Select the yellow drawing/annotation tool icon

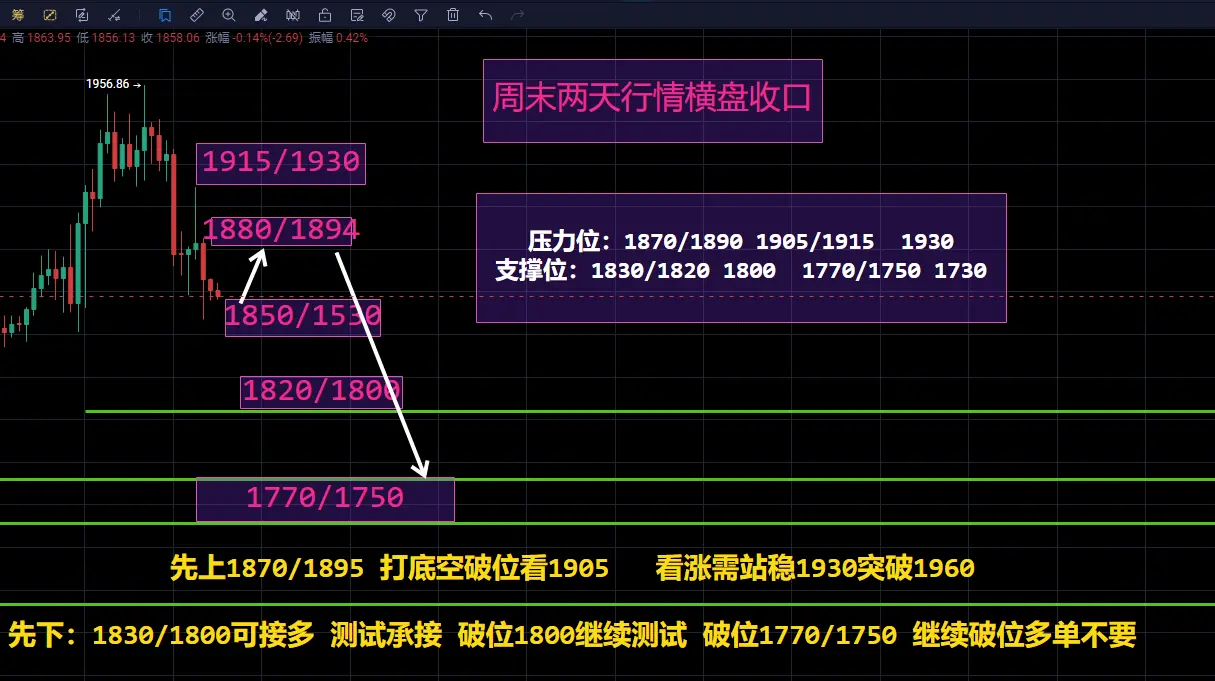point(50,15)
